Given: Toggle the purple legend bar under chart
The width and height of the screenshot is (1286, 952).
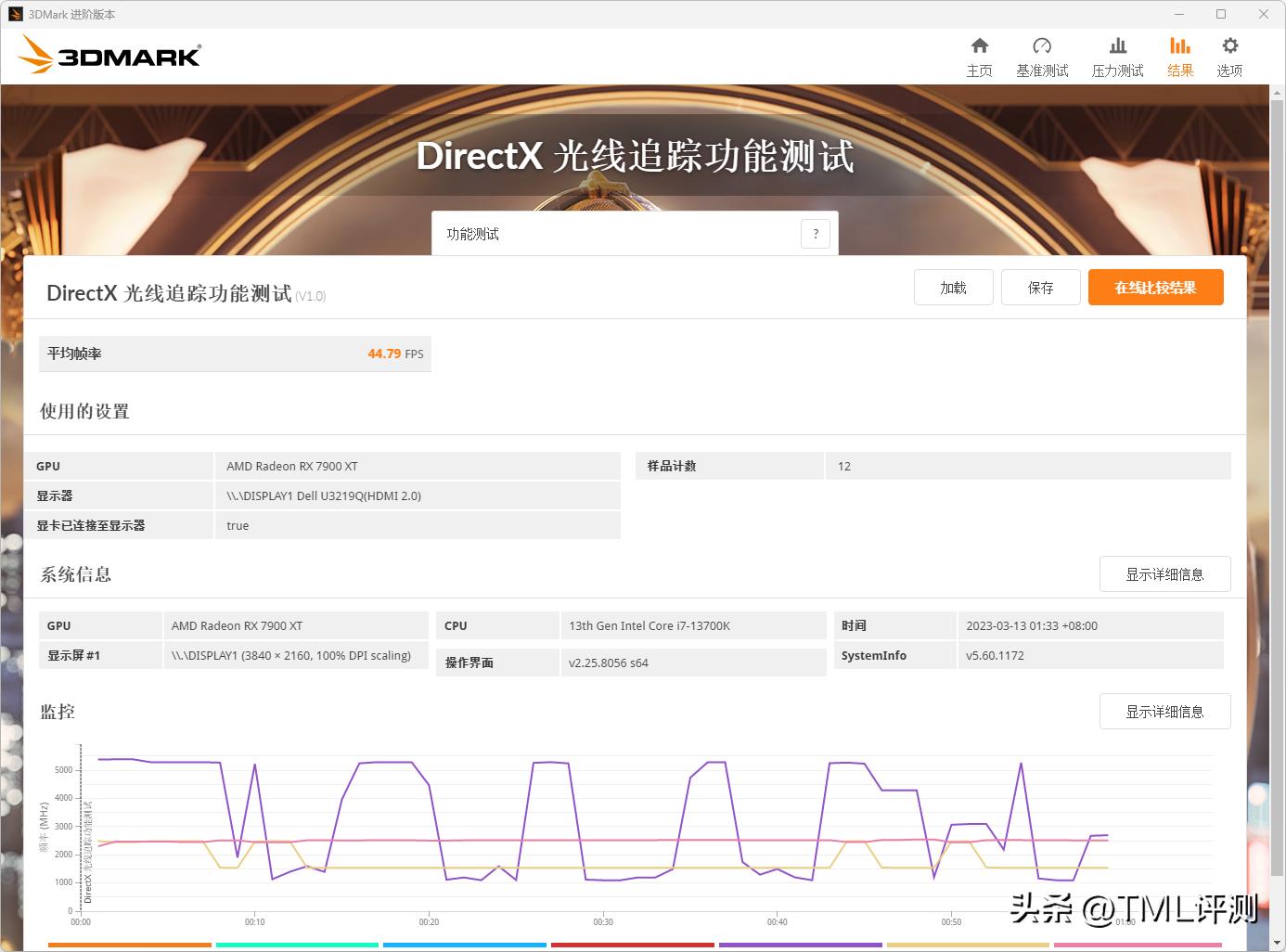Looking at the screenshot, I should (800, 945).
